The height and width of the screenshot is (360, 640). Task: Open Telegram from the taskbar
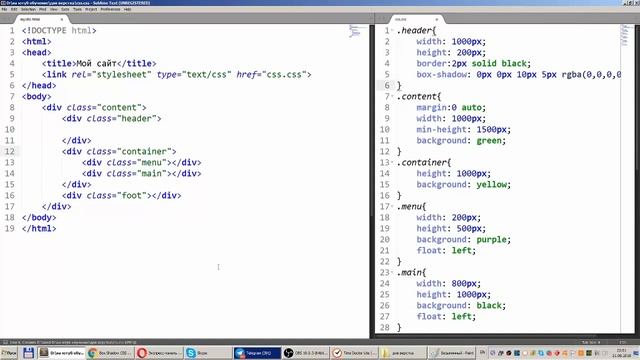pos(257,353)
